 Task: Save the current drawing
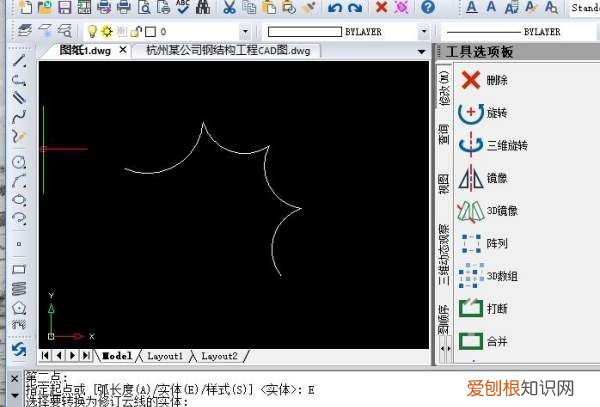[x=64, y=7]
